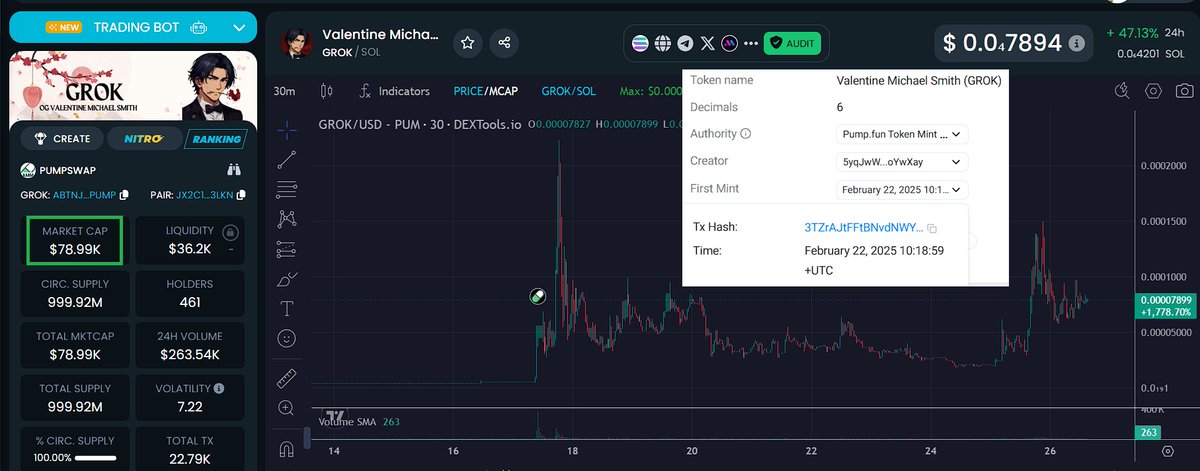Click the TOTAL TX 22.79K card
Image resolution: width=1200 pixels, height=471 pixels.
coord(190,448)
